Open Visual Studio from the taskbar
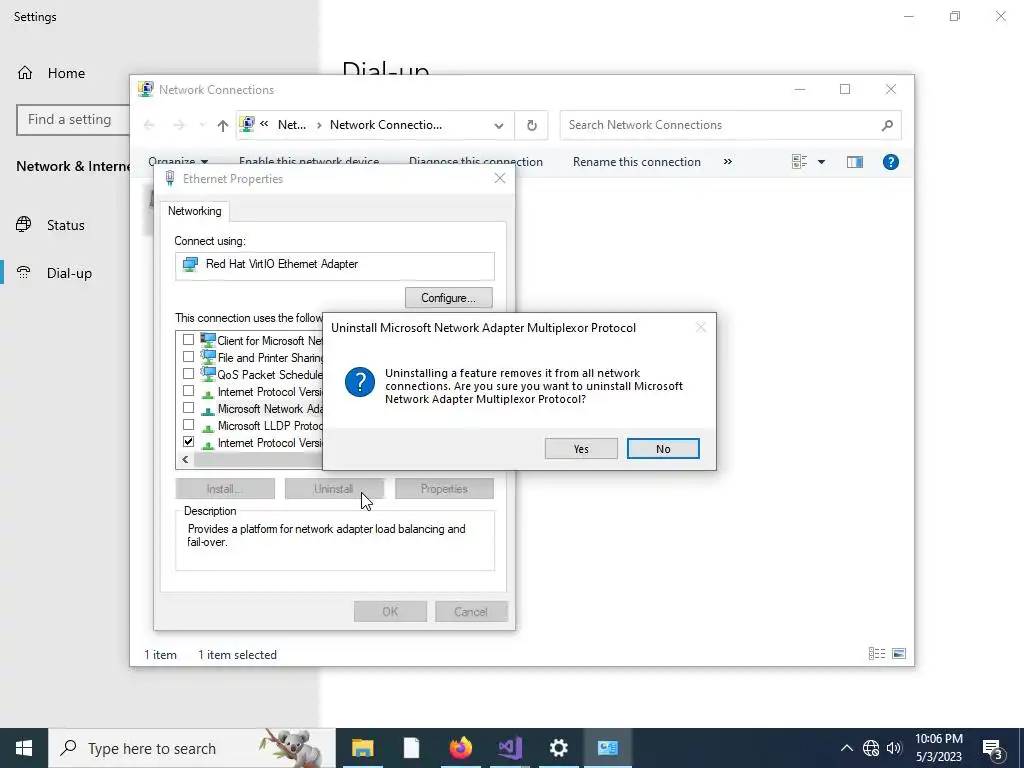Image resolution: width=1024 pixels, height=768 pixels. click(x=509, y=748)
